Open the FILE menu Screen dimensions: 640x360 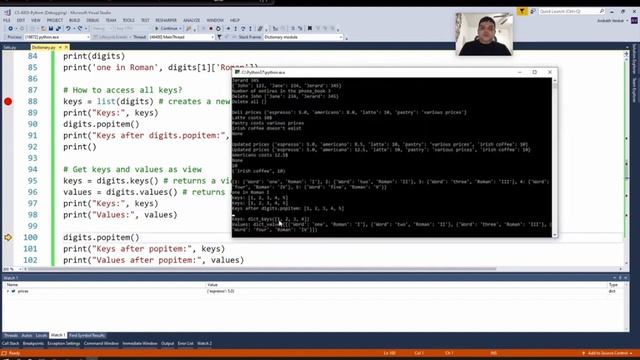pyautogui.click(x=7, y=20)
